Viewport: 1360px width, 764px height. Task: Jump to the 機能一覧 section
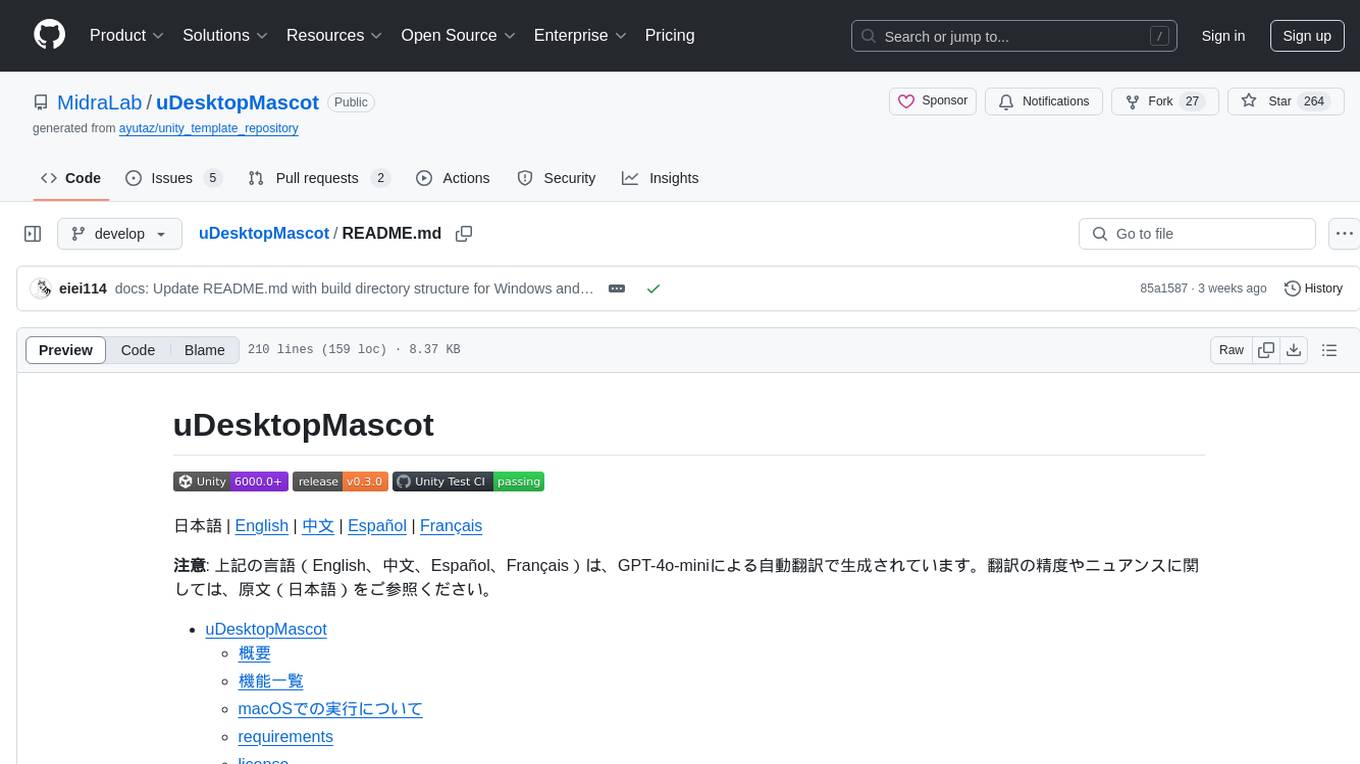[270, 681]
